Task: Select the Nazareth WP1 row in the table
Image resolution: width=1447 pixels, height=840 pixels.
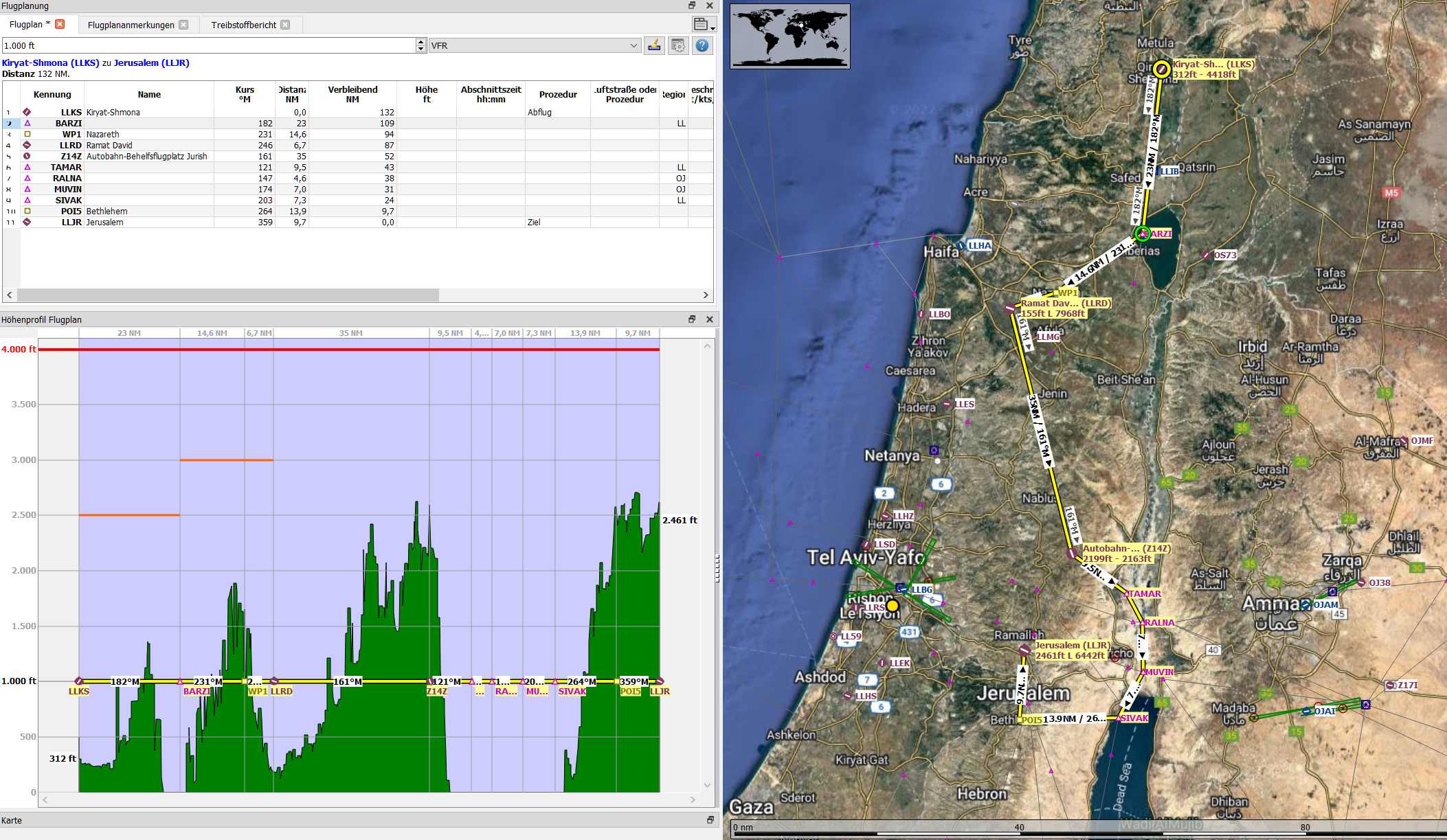Action: [357, 134]
